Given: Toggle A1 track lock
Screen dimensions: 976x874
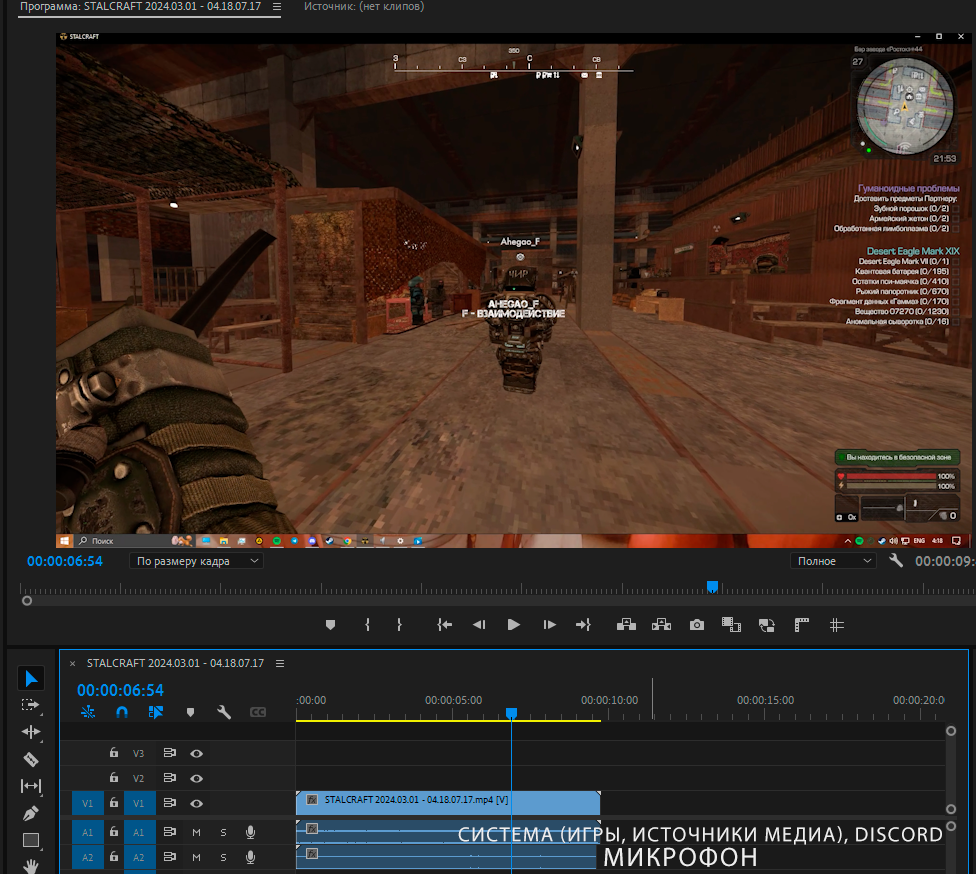Looking at the screenshot, I should click(x=114, y=832).
